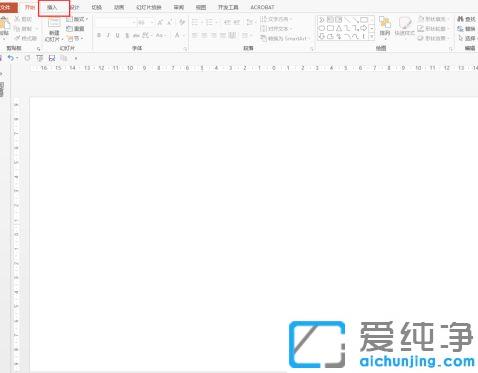
Task: Open the 节 (Section) dropdown
Action: (x=75, y=38)
